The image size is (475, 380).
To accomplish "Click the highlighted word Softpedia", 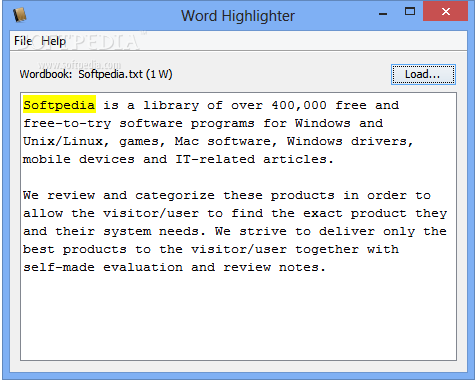I will click(x=59, y=105).
